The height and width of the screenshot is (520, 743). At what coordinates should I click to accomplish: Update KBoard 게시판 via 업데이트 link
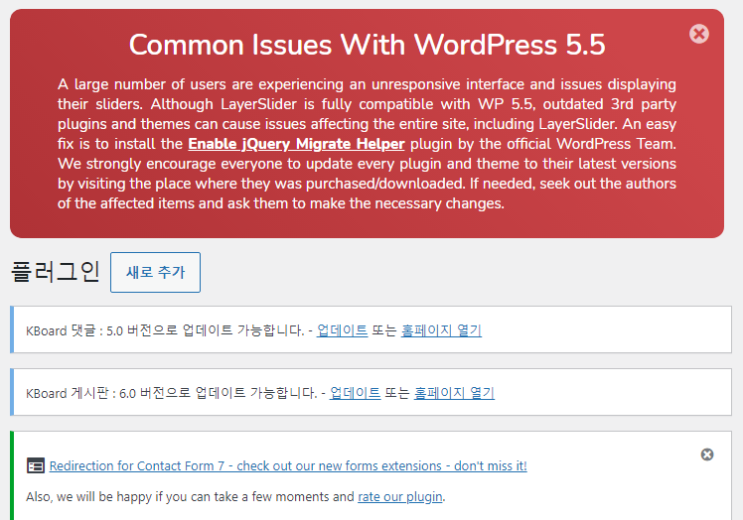(355, 392)
